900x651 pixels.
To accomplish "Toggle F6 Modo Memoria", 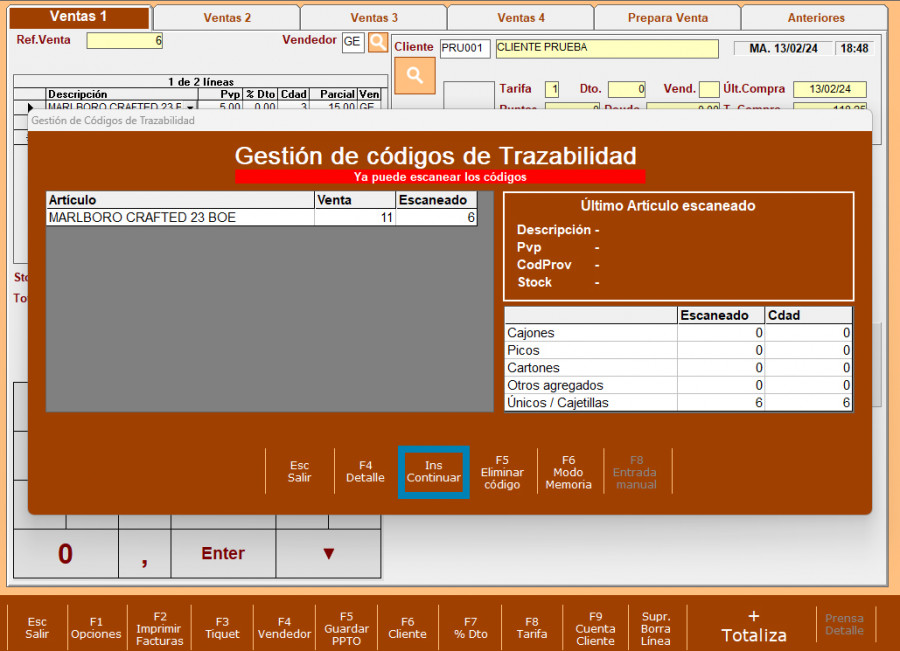I will point(568,472).
